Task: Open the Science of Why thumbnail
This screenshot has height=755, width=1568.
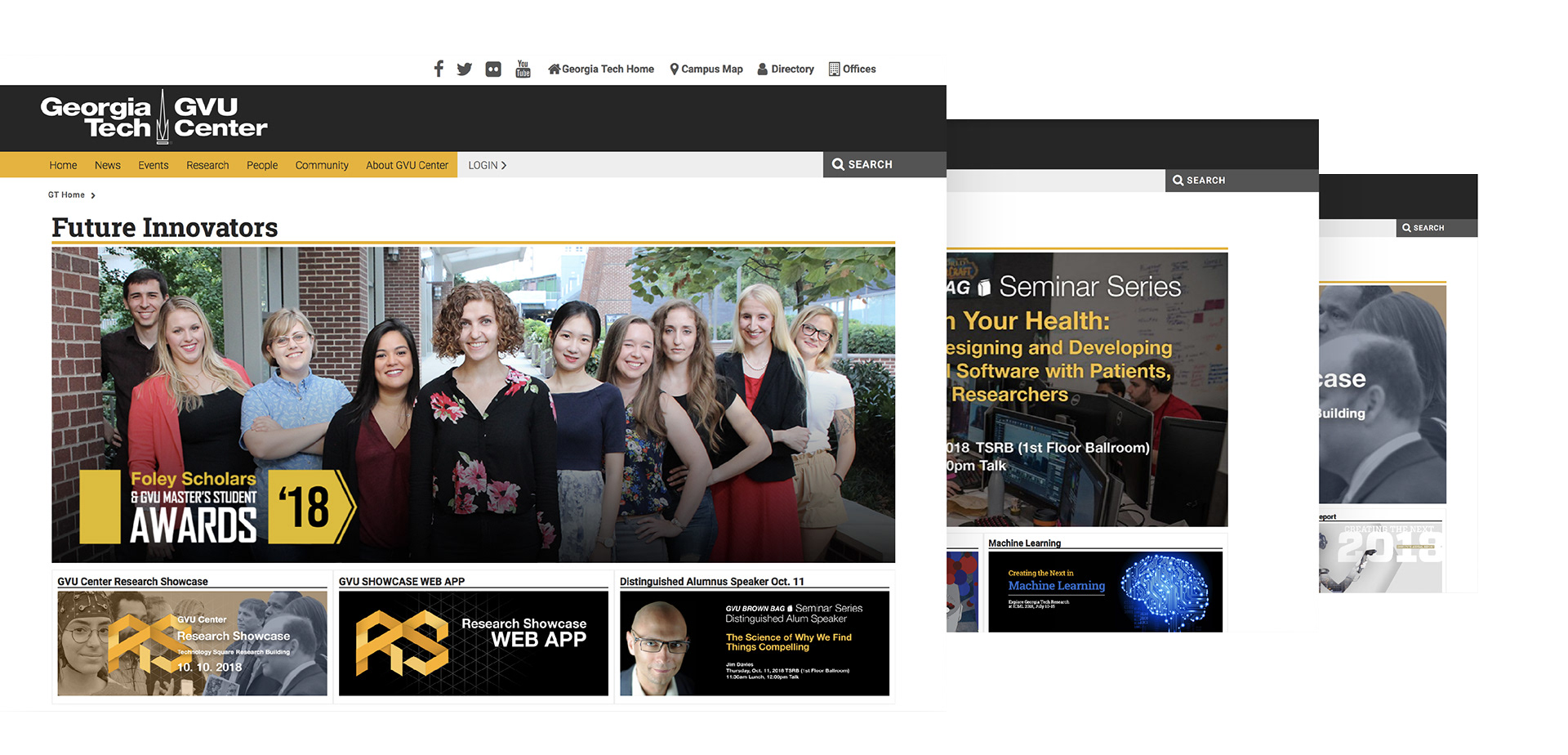Action: pyautogui.click(x=755, y=644)
